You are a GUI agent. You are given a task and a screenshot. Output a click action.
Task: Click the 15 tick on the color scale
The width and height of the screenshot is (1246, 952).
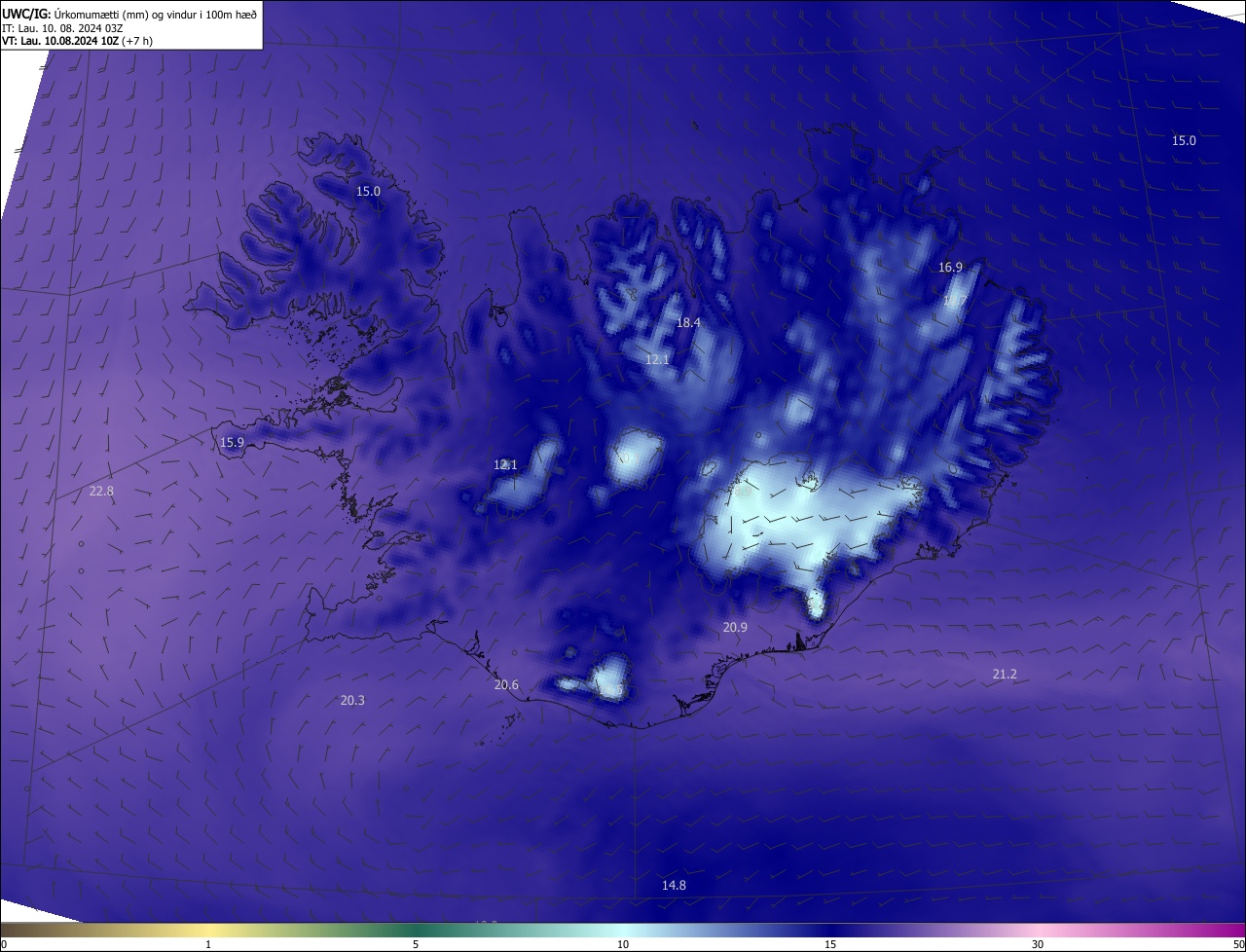[x=830, y=945]
